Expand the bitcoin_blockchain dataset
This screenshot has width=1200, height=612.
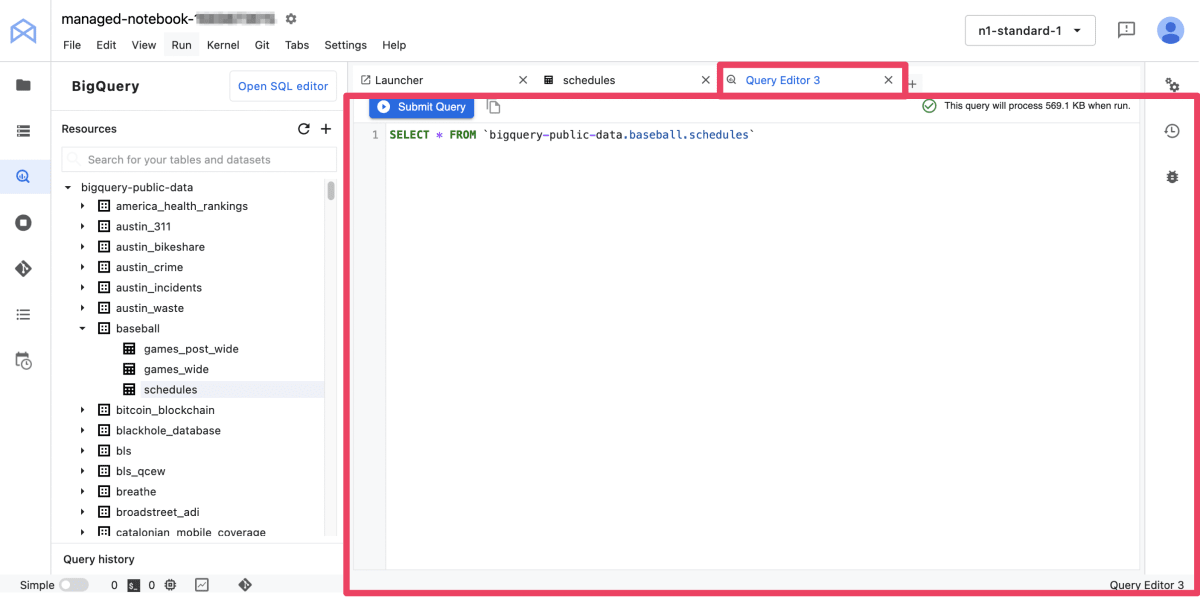83,410
